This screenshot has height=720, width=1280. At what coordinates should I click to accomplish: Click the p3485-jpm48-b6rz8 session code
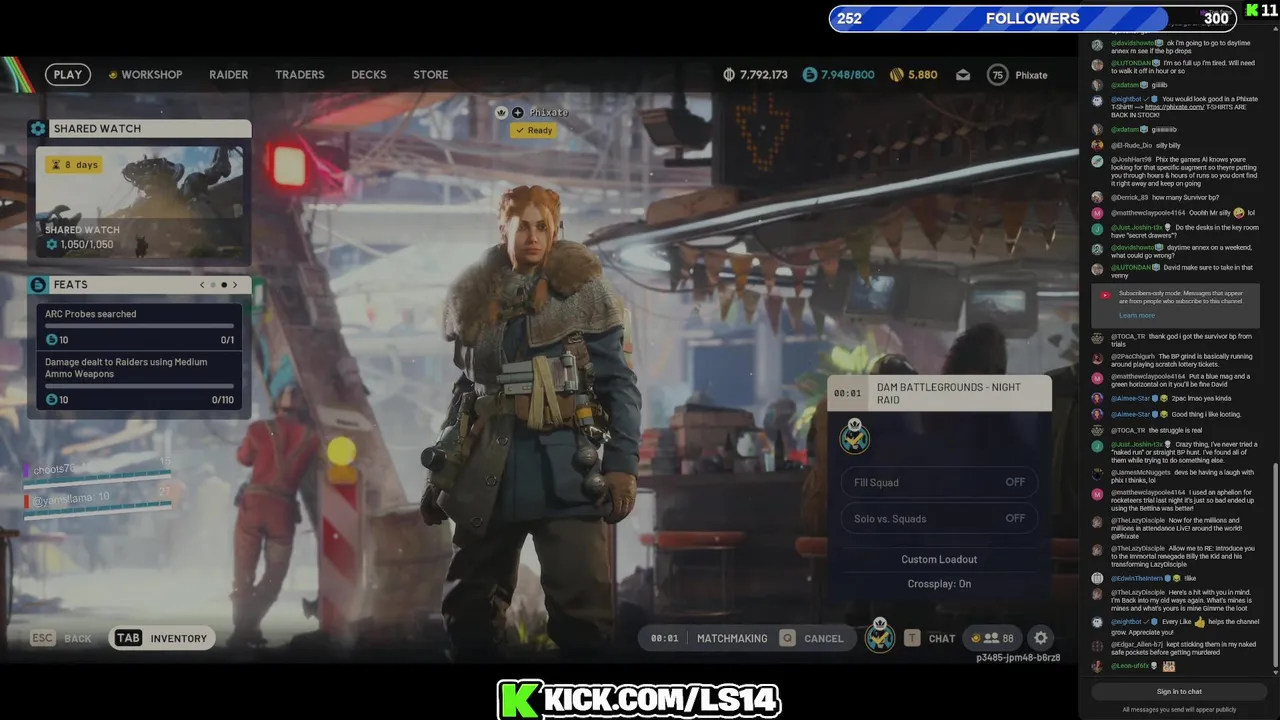tap(1018, 658)
